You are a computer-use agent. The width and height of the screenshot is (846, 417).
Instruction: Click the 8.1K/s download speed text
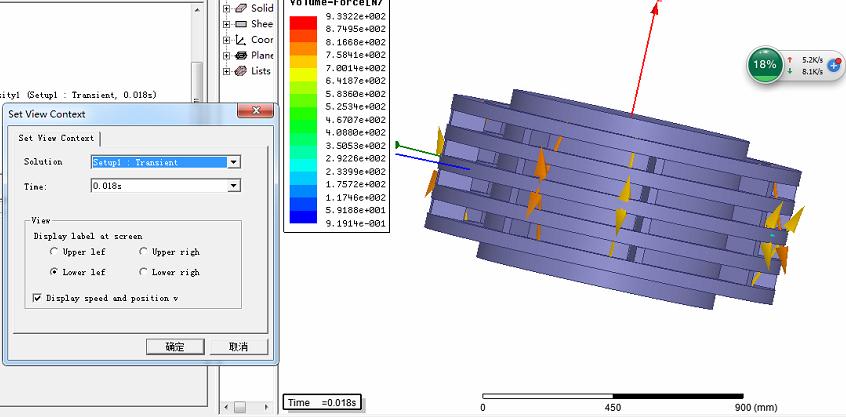pos(813,71)
